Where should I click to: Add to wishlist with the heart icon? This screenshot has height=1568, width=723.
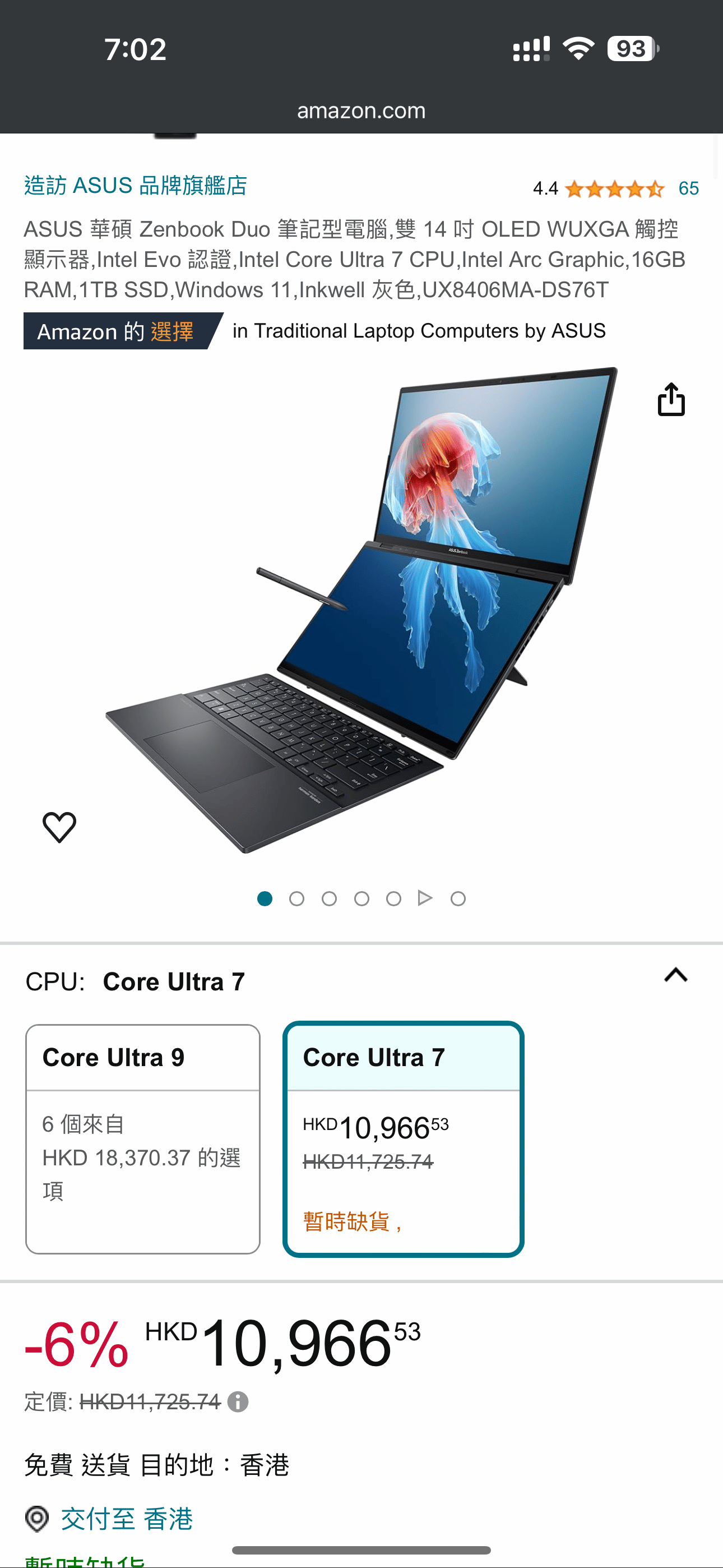[59, 827]
